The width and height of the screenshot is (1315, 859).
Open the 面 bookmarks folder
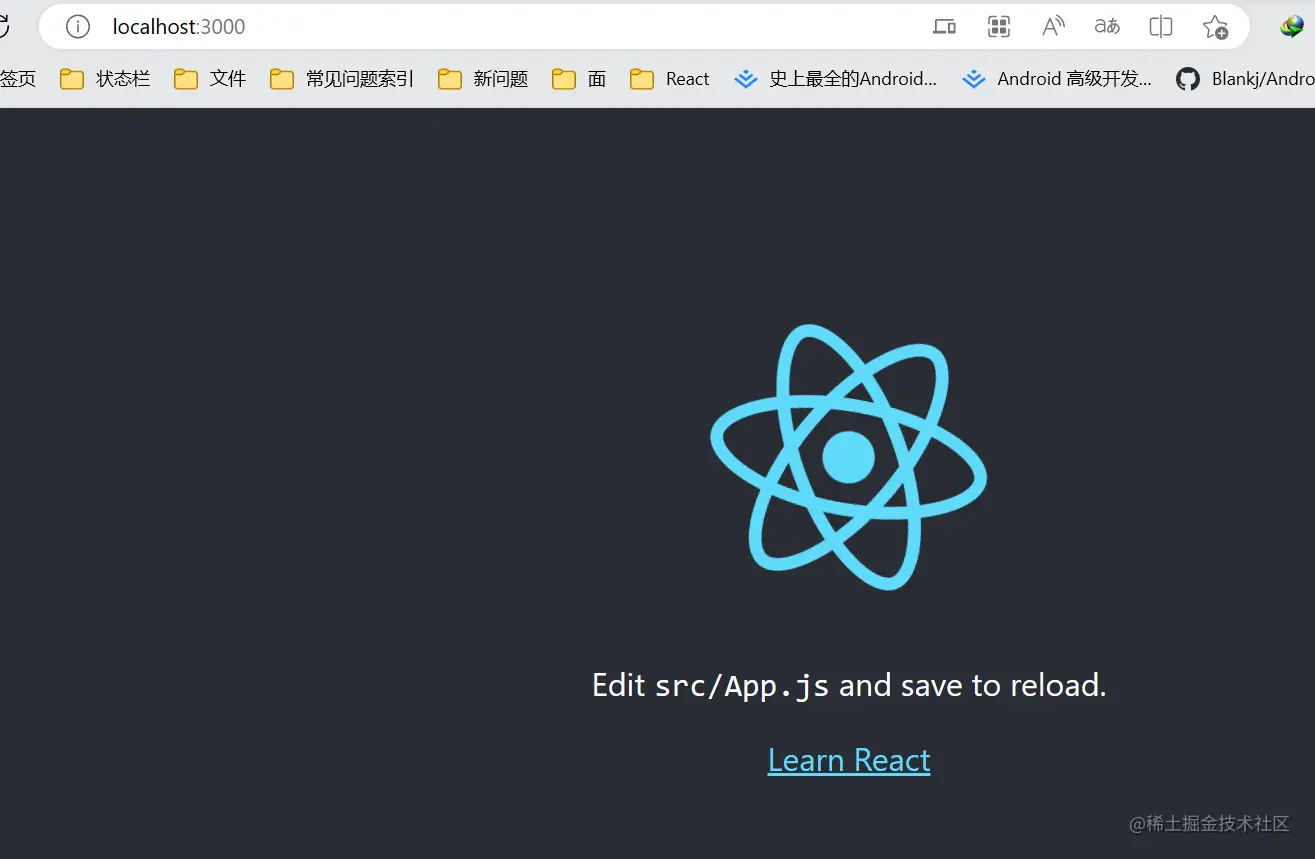[x=579, y=79]
